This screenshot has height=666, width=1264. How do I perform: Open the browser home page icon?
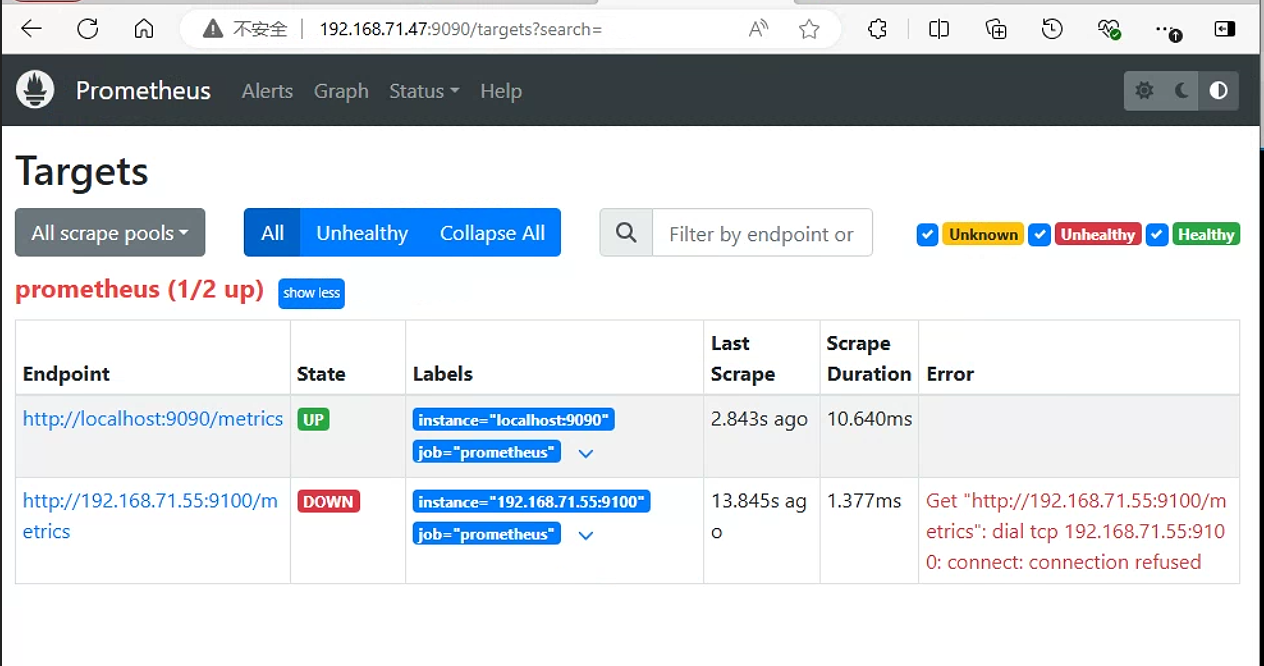144,29
